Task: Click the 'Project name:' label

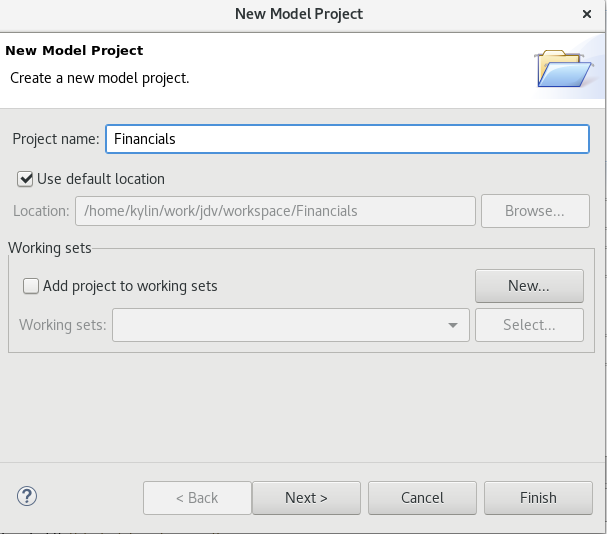Action: pos(56,139)
